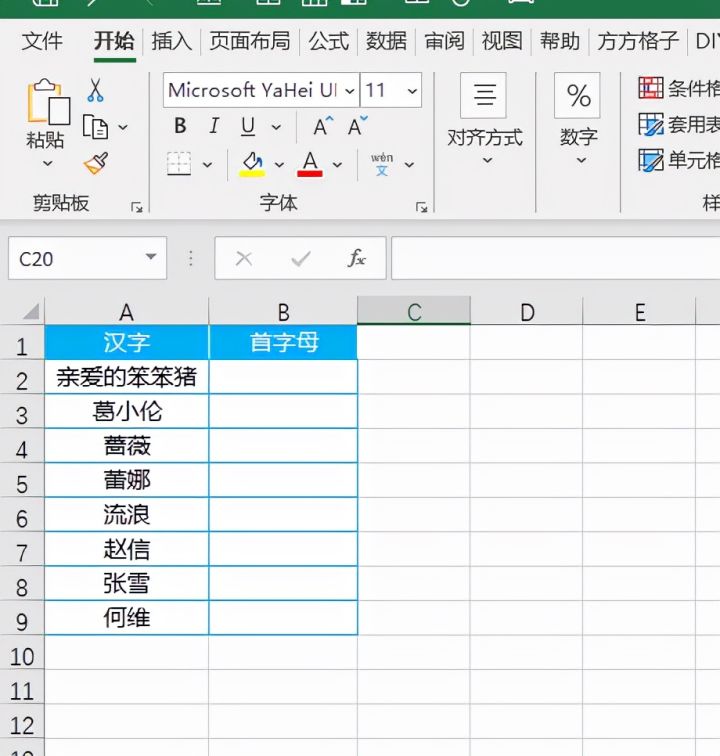Switch to the 插入 tab
This screenshot has height=756, width=720.
[172, 40]
